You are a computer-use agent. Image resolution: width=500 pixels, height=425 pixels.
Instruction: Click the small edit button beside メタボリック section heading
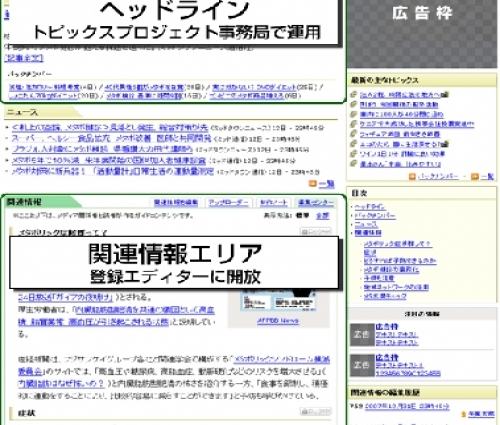pos(315,231)
